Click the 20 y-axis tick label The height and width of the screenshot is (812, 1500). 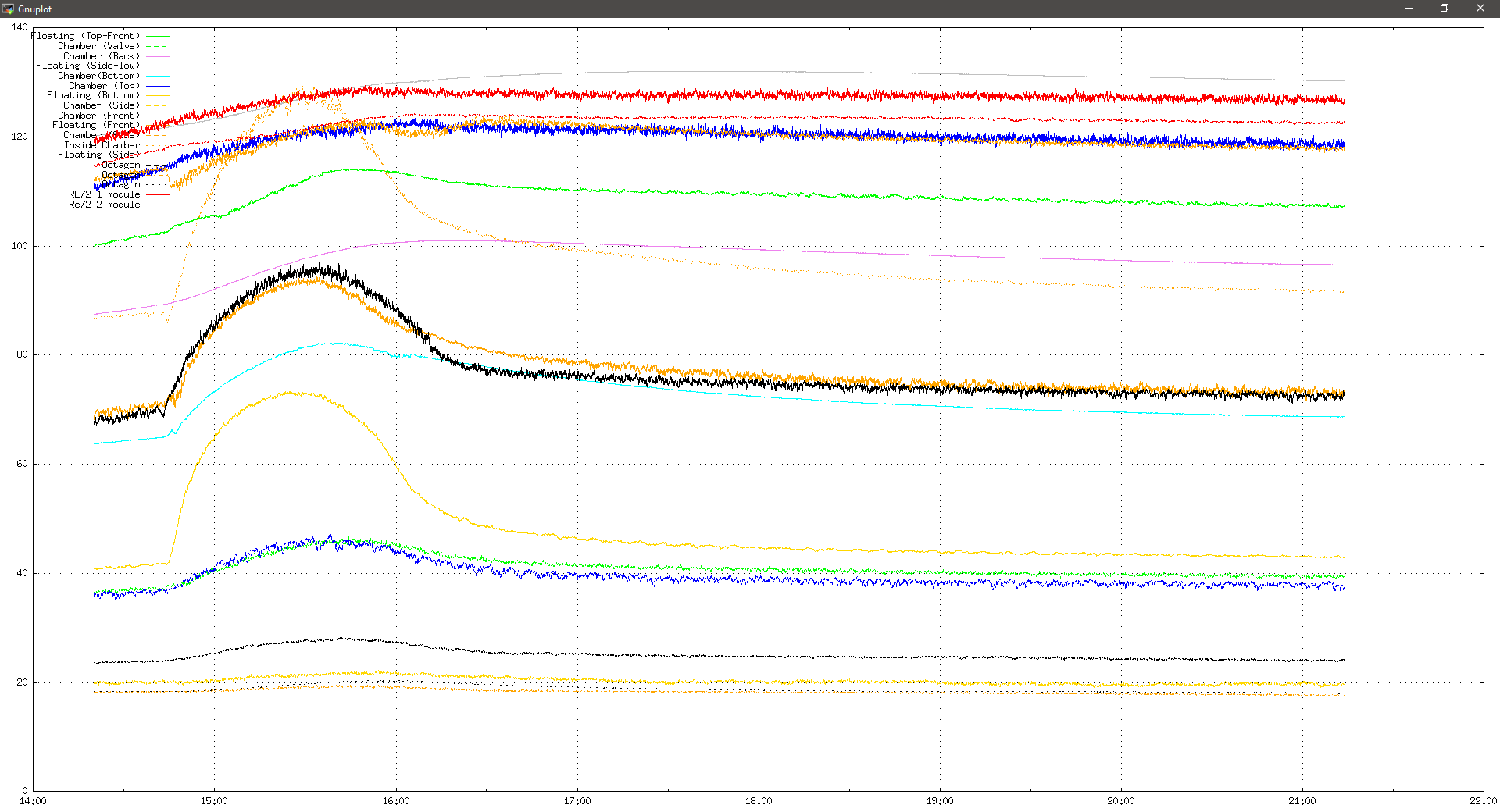point(23,682)
